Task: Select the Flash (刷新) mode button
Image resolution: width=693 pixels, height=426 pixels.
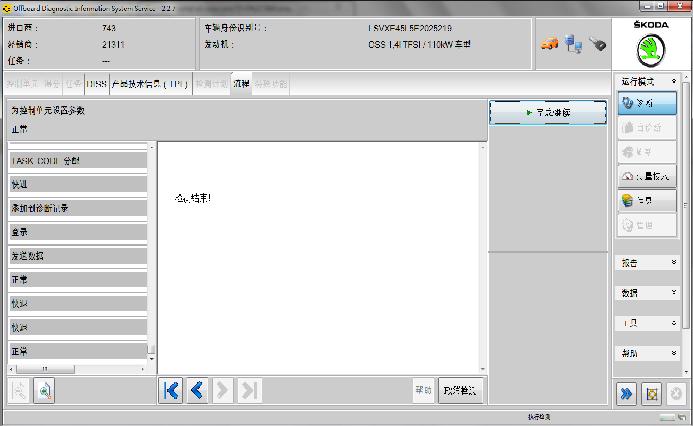Action: click(647, 152)
